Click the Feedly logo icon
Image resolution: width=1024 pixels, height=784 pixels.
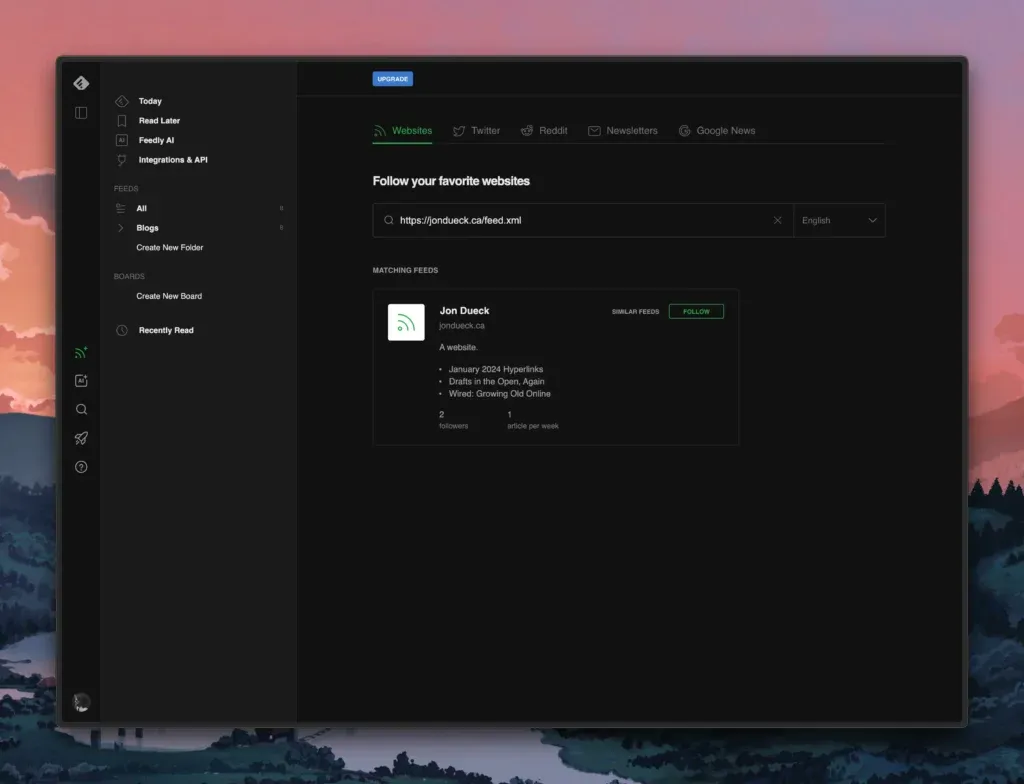pyautogui.click(x=81, y=83)
